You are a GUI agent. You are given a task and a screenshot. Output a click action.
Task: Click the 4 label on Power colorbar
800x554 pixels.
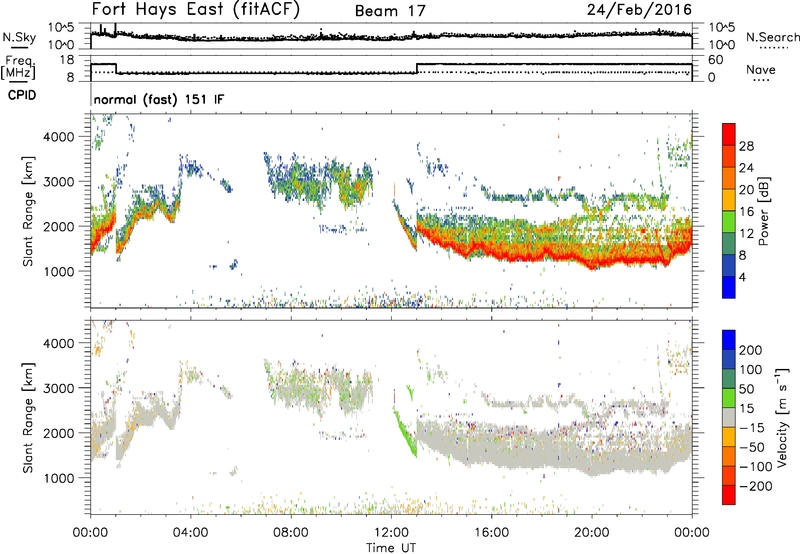(x=743, y=277)
